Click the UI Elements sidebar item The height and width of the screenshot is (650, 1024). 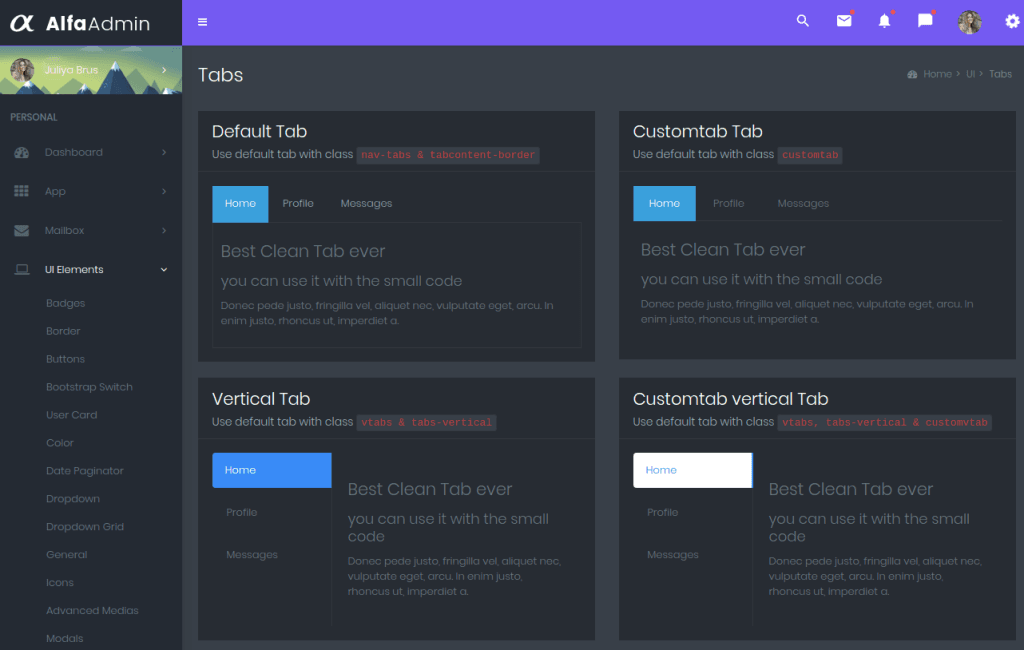tap(91, 270)
